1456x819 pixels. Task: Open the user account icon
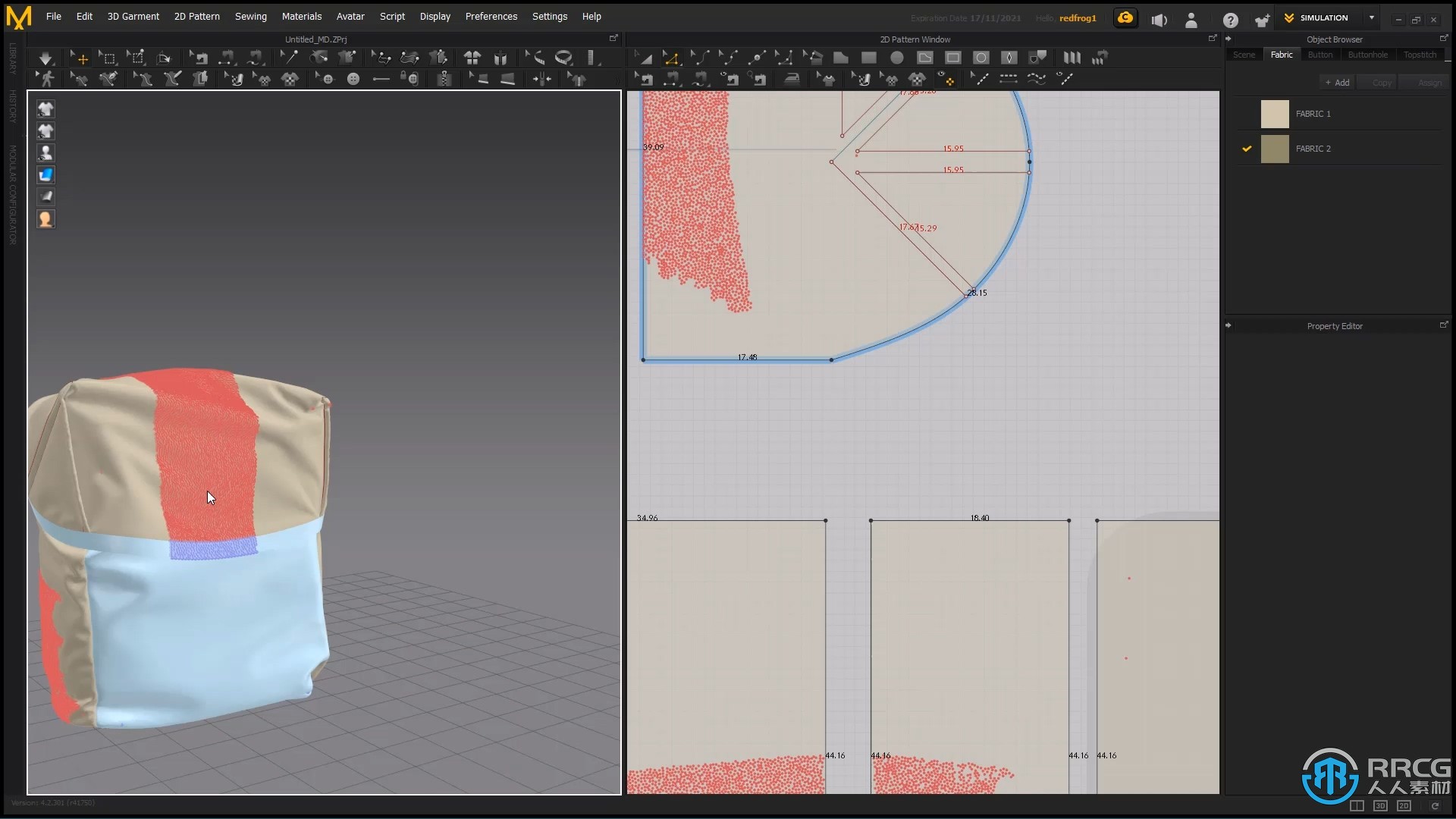pyautogui.click(x=1191, y=20)
